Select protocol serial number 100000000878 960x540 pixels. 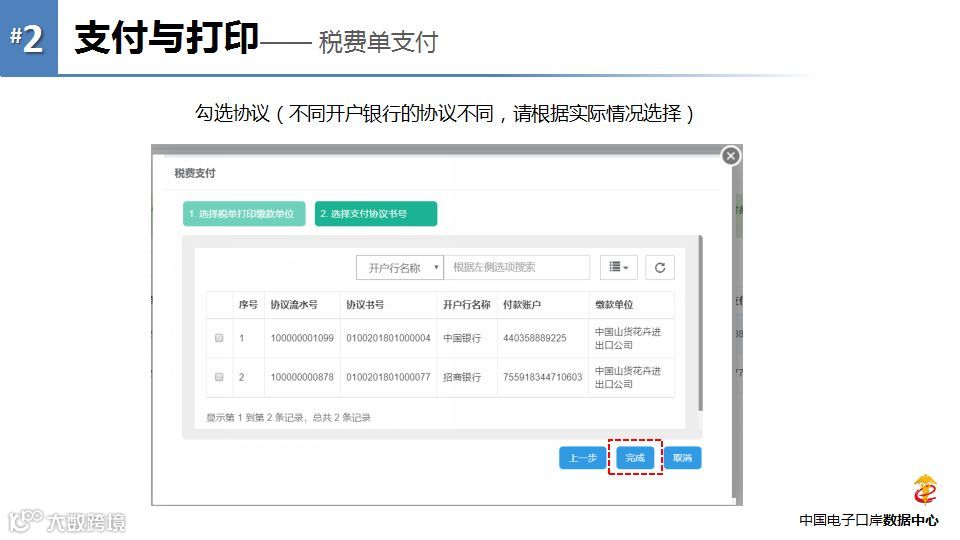(x=302, y=377)
